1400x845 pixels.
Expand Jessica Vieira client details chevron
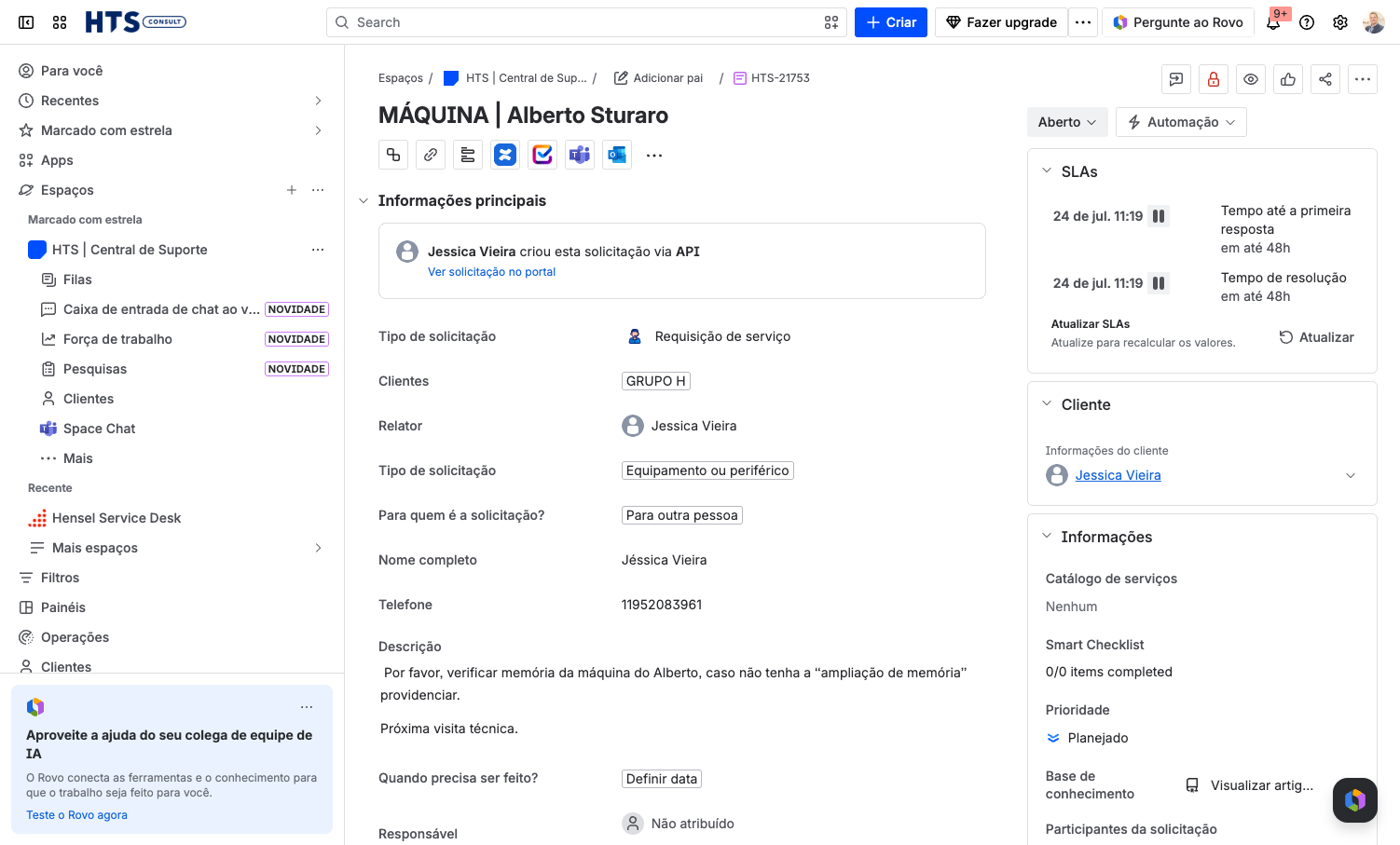point(1351,476)
